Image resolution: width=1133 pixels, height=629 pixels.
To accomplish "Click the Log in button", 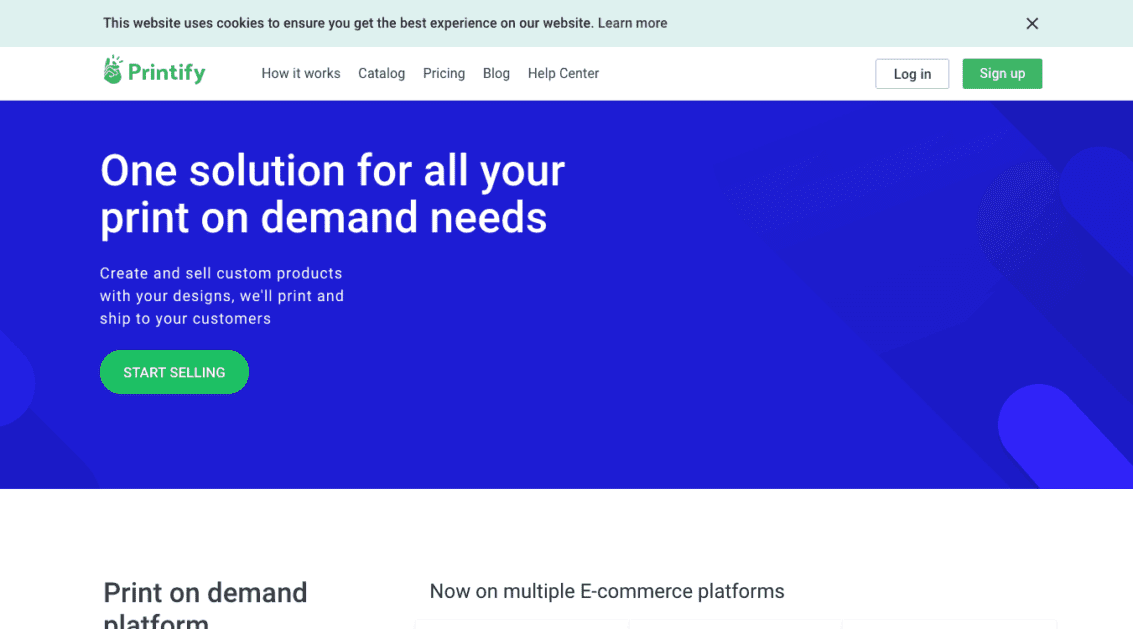I will point(912,74).
